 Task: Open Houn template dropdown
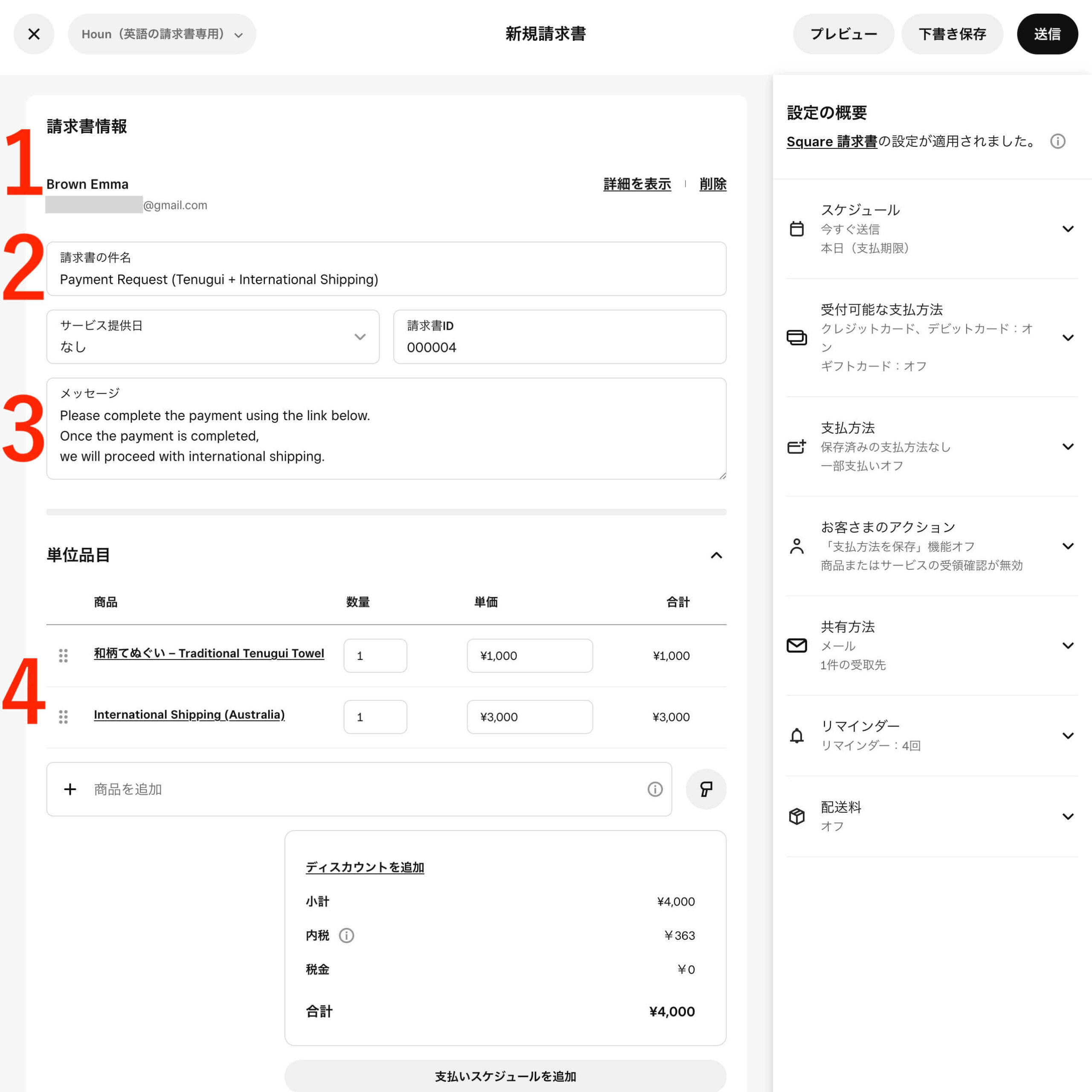(x=162, y=34)
